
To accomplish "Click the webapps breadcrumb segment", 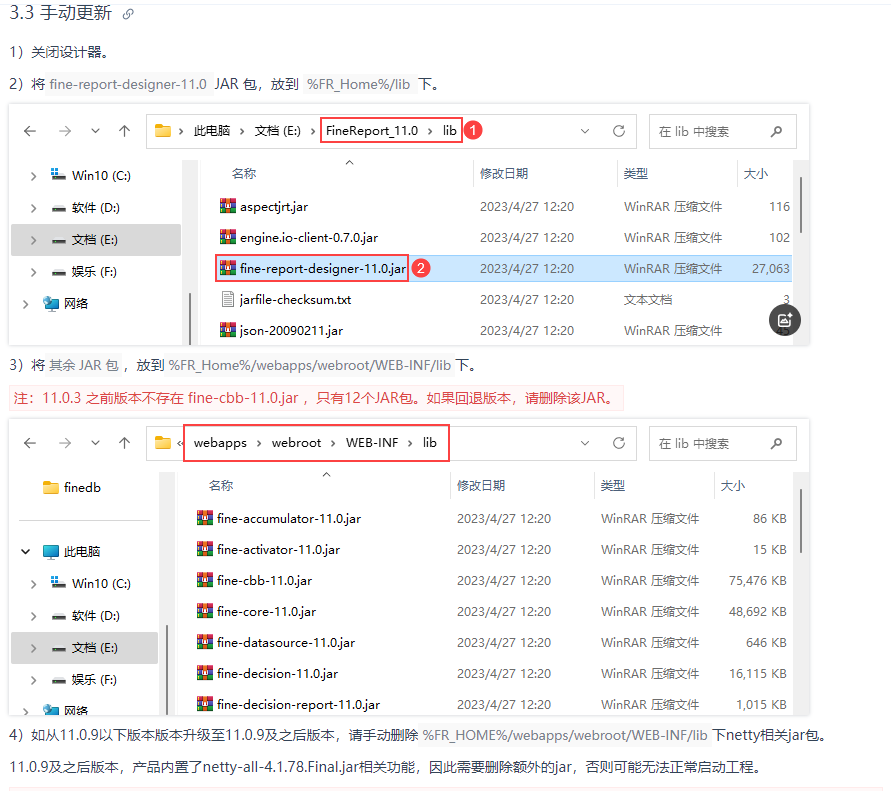I will point(220,443).
